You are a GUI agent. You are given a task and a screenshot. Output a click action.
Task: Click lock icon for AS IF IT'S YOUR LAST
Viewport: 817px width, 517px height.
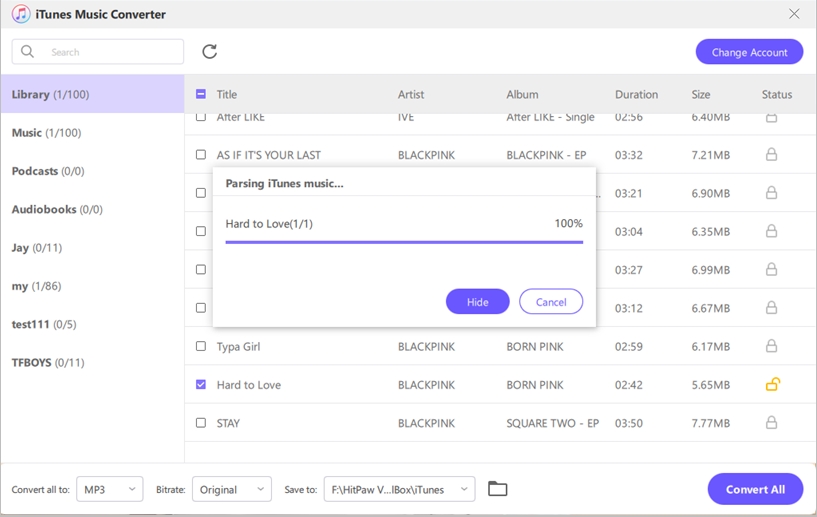tap(771, 154)
